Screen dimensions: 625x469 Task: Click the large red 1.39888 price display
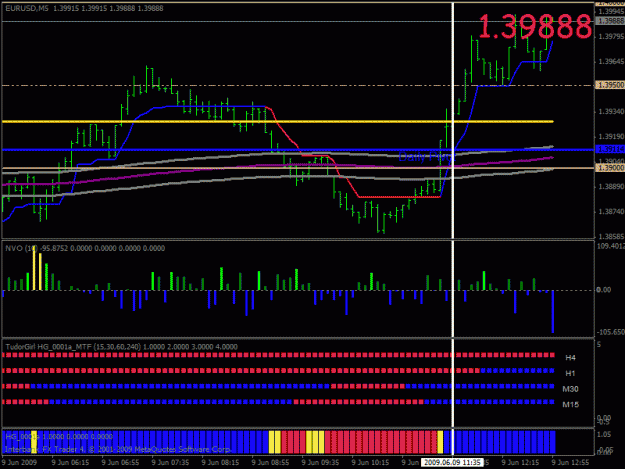(x=535, y=27)
